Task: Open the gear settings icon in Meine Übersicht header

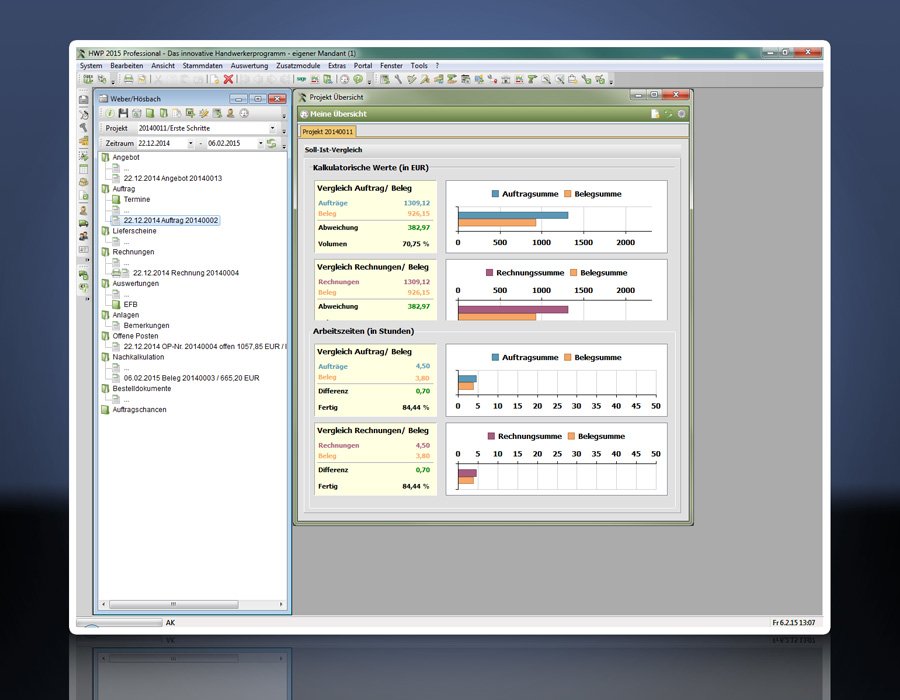Action: [682, 114]
